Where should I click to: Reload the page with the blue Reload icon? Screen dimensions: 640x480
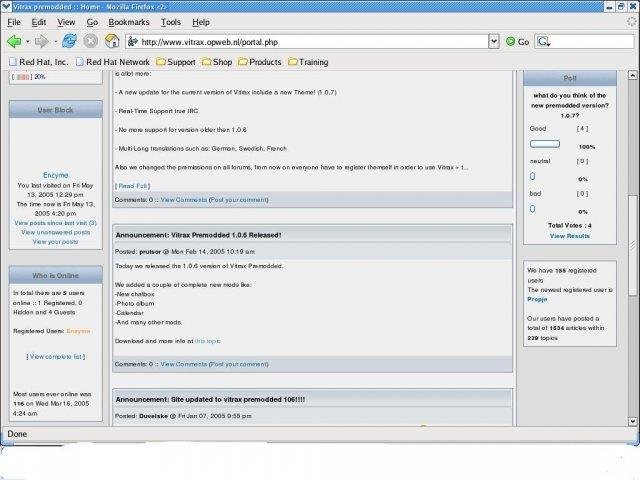[69, 41]
